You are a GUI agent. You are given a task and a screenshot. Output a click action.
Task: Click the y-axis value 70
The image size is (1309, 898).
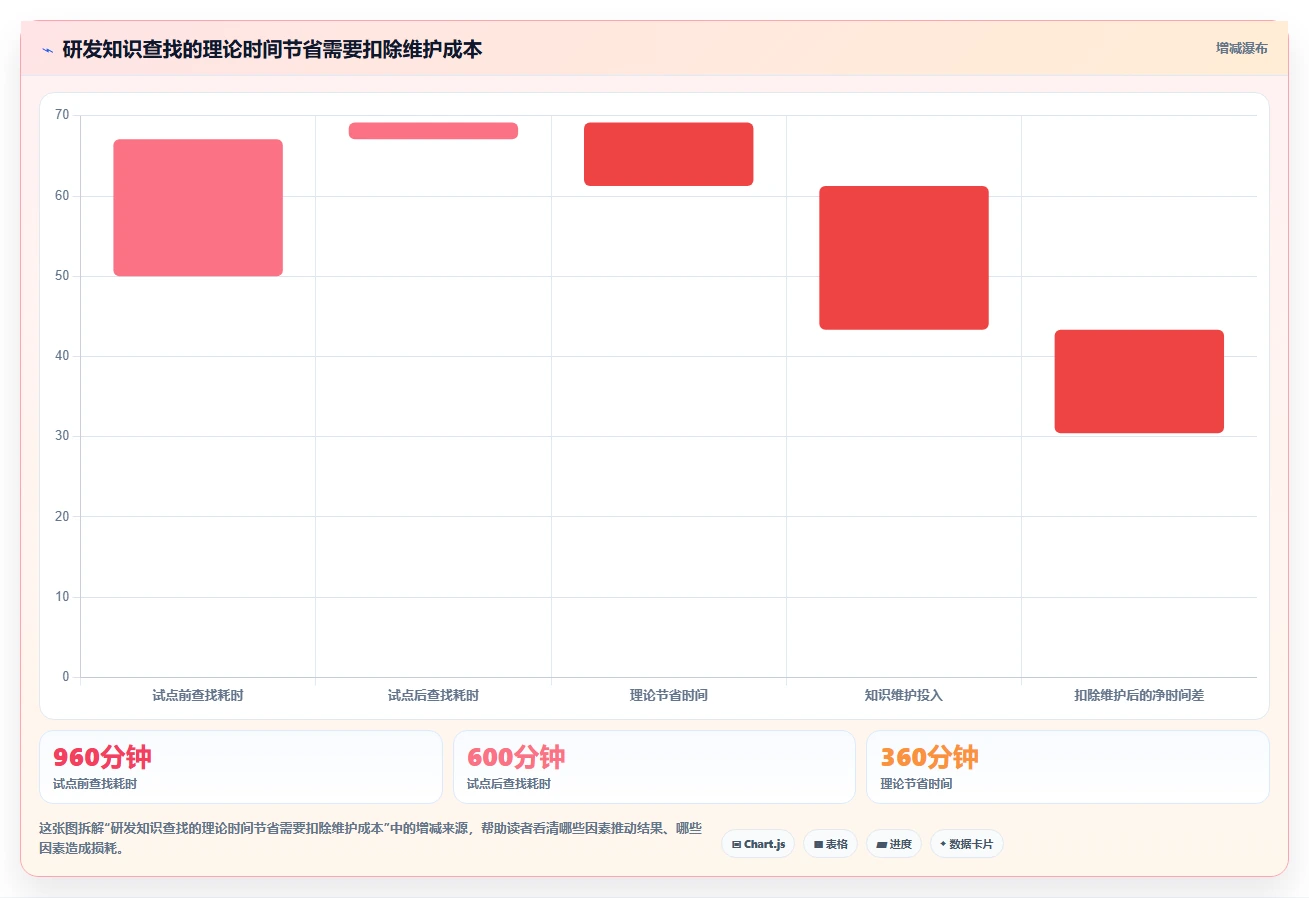point(62,115)
